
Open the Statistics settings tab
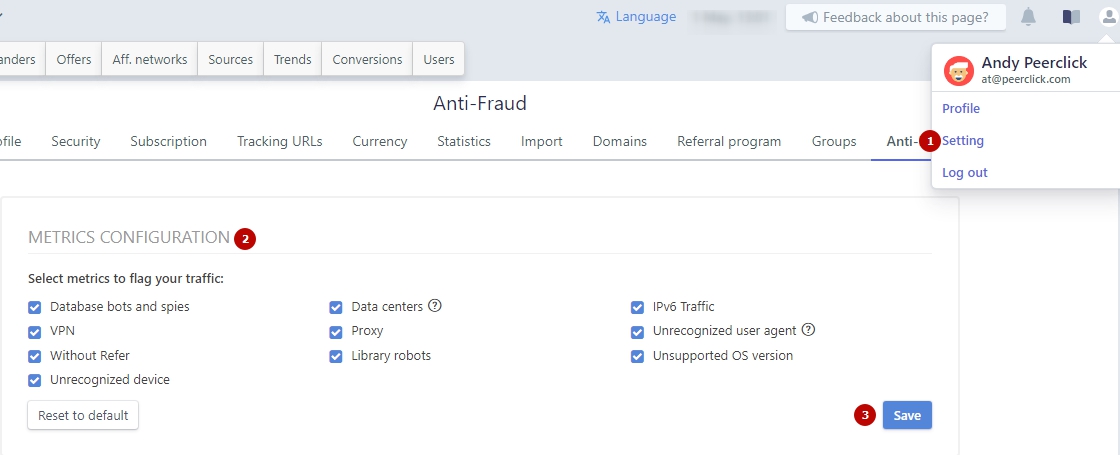(x=464, y=141)
